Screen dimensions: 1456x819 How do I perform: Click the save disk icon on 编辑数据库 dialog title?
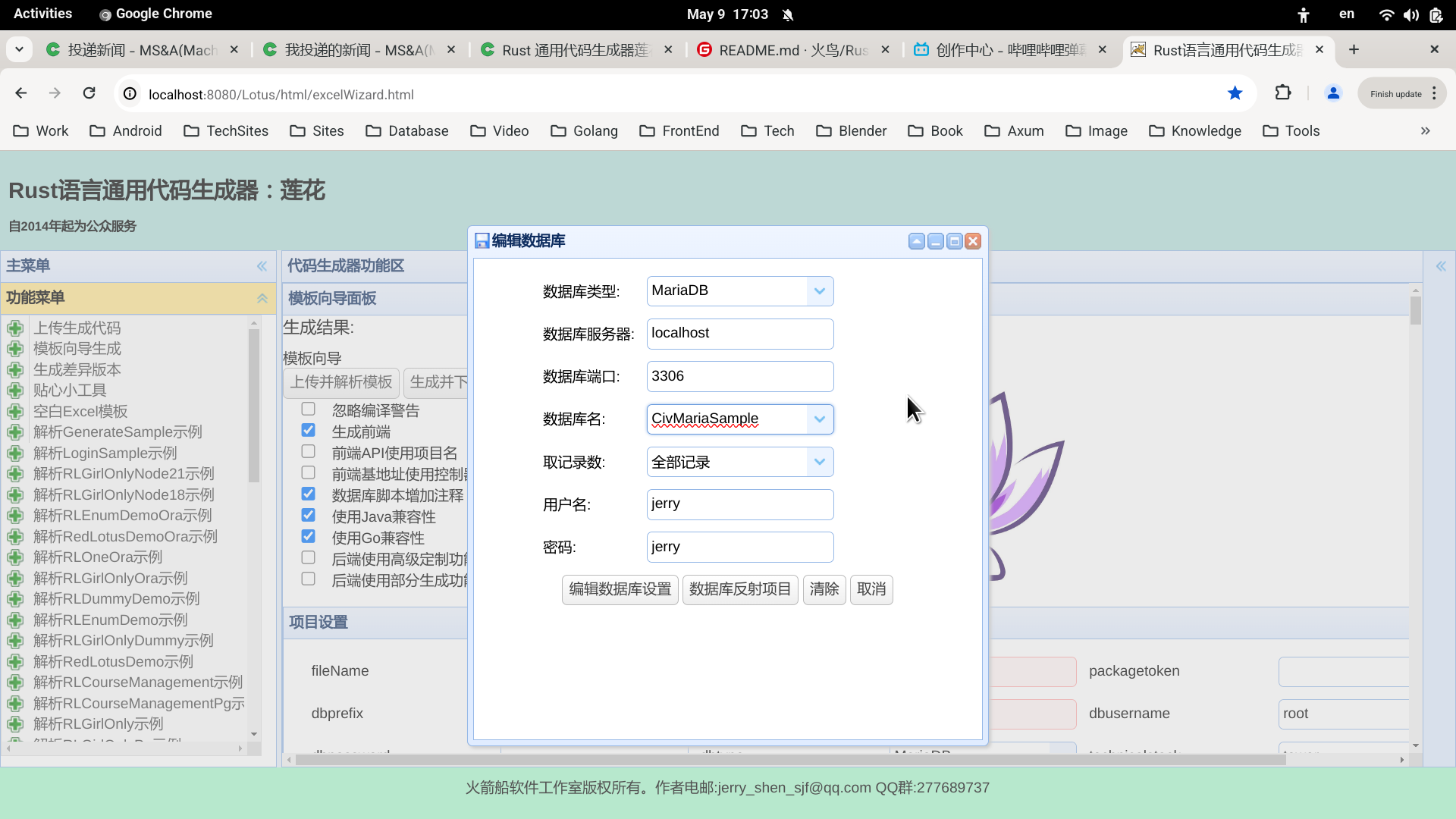click(x=482, y=240)
